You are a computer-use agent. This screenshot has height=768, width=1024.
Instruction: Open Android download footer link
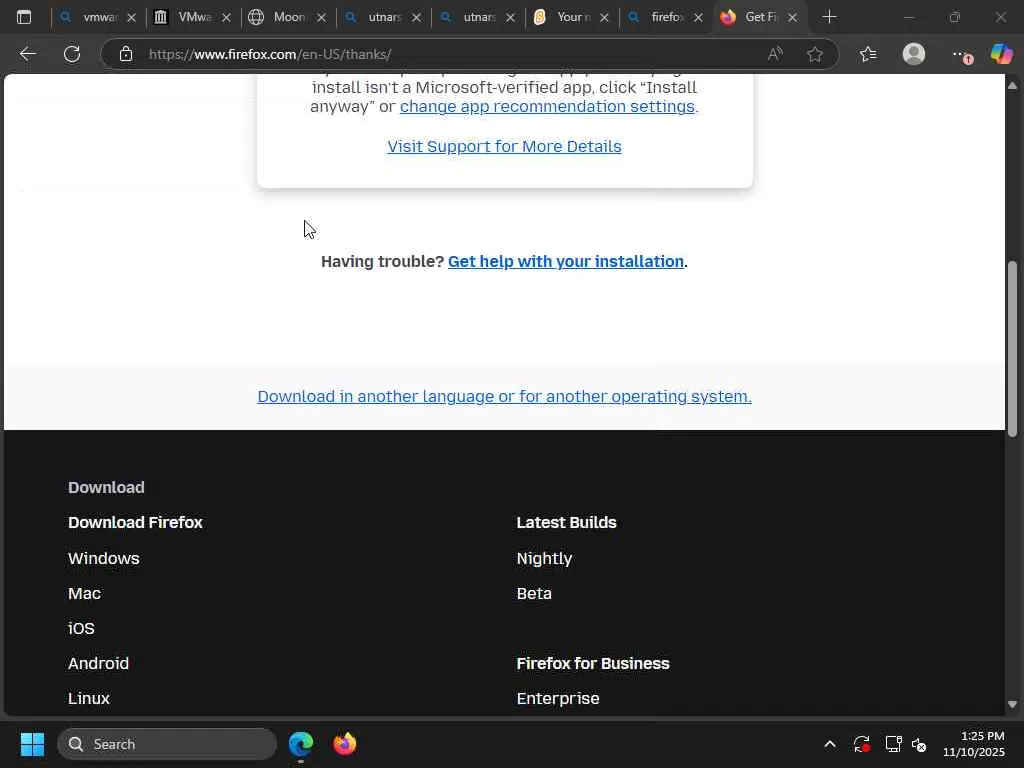click(99, 664)
